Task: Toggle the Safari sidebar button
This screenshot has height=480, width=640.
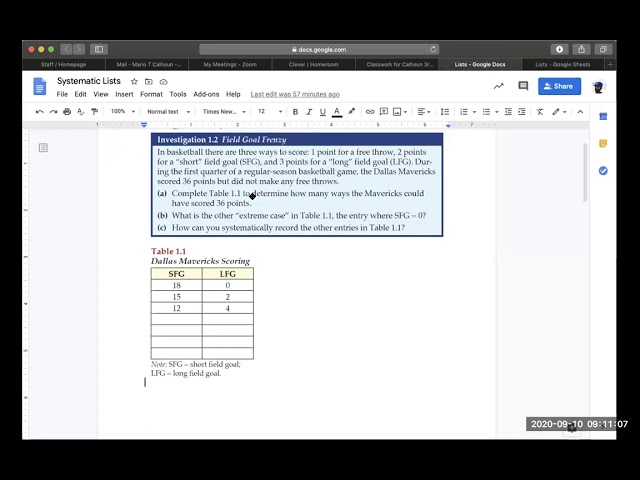Action: (99, 49)
